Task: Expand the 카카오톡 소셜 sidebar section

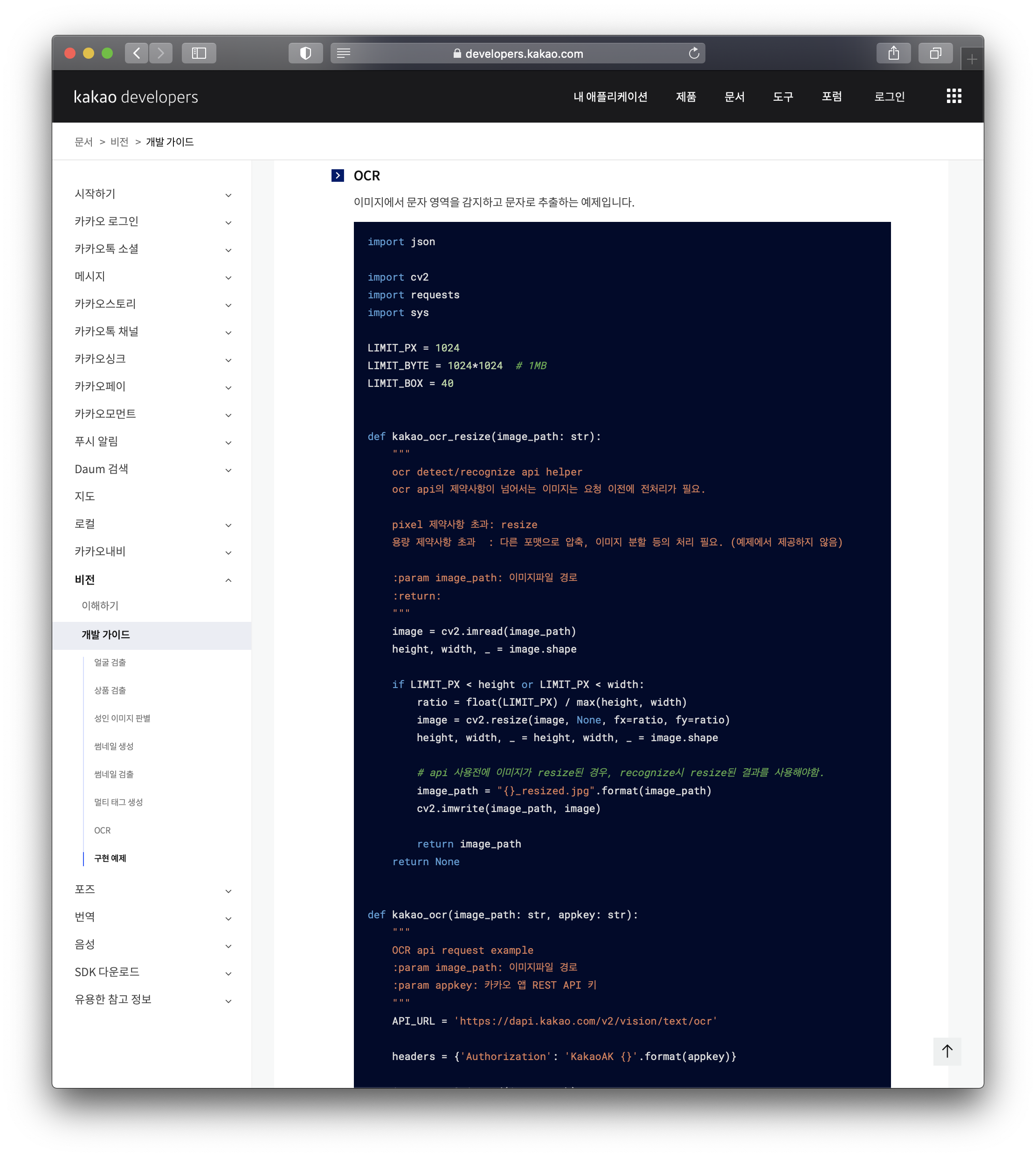Action: pos(152,249)
